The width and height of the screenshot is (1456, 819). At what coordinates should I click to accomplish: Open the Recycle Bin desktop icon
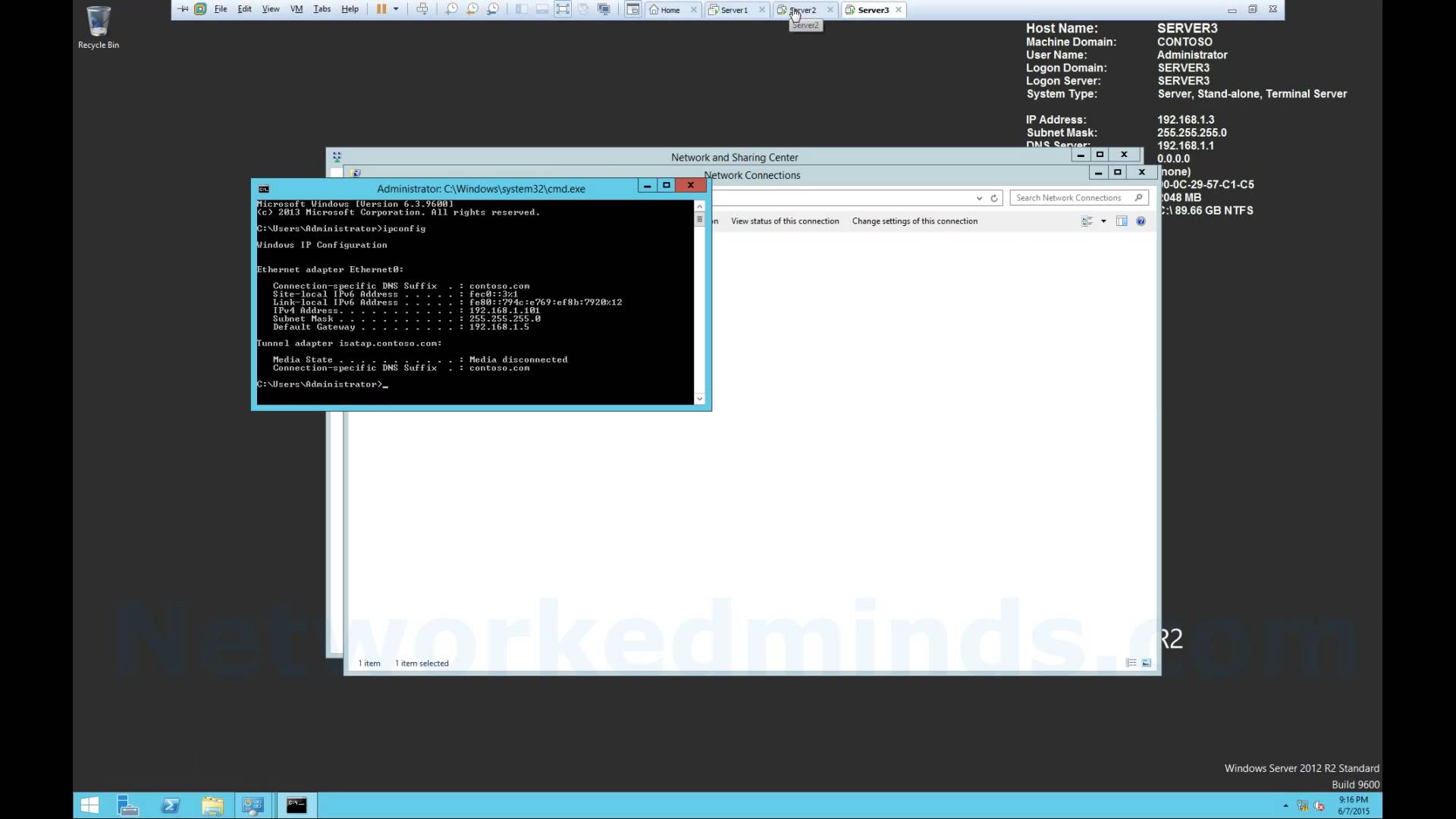pyautogui.click(x=99, y=28)
